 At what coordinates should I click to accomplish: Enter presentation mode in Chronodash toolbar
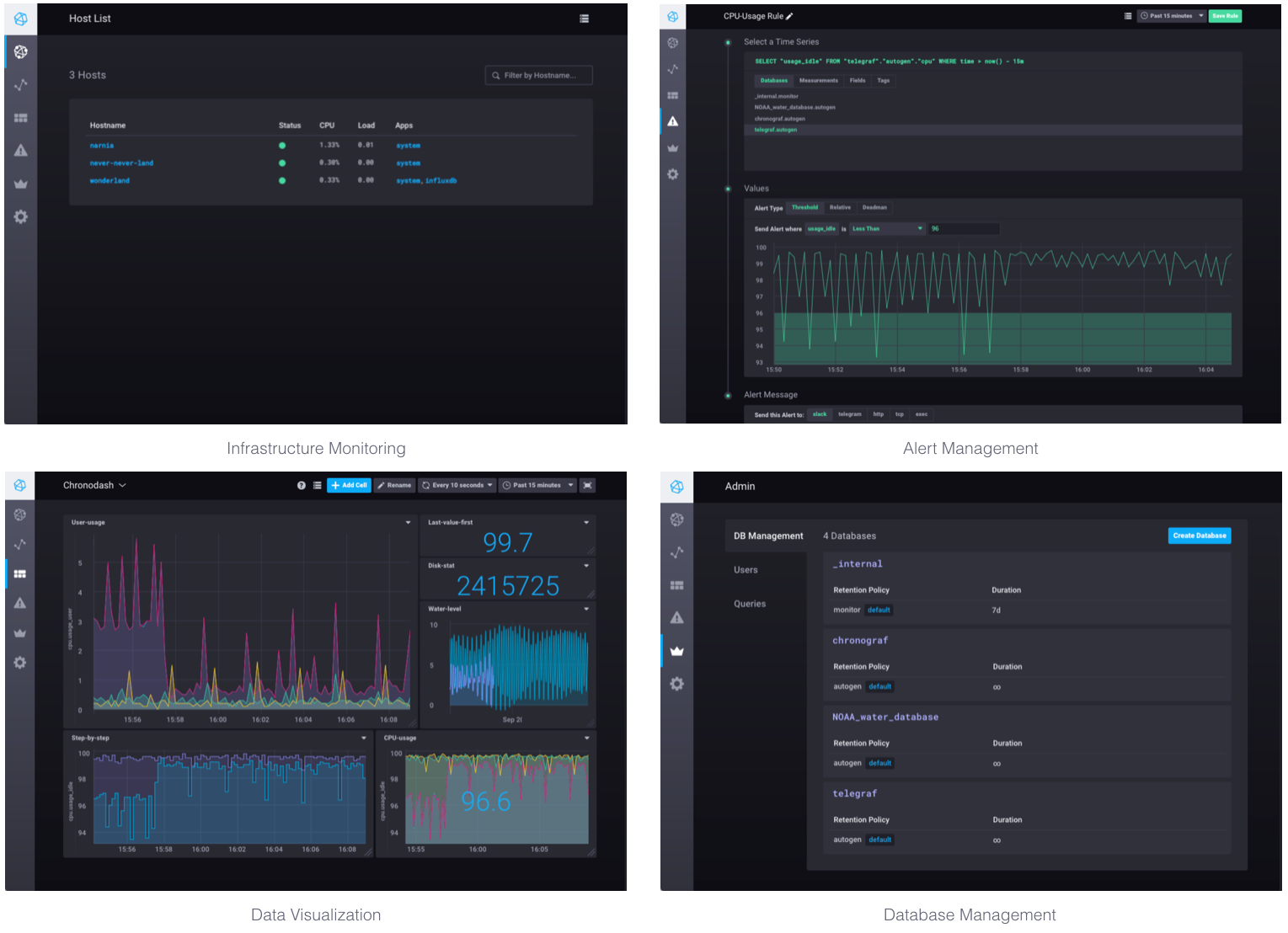(587, 485)
